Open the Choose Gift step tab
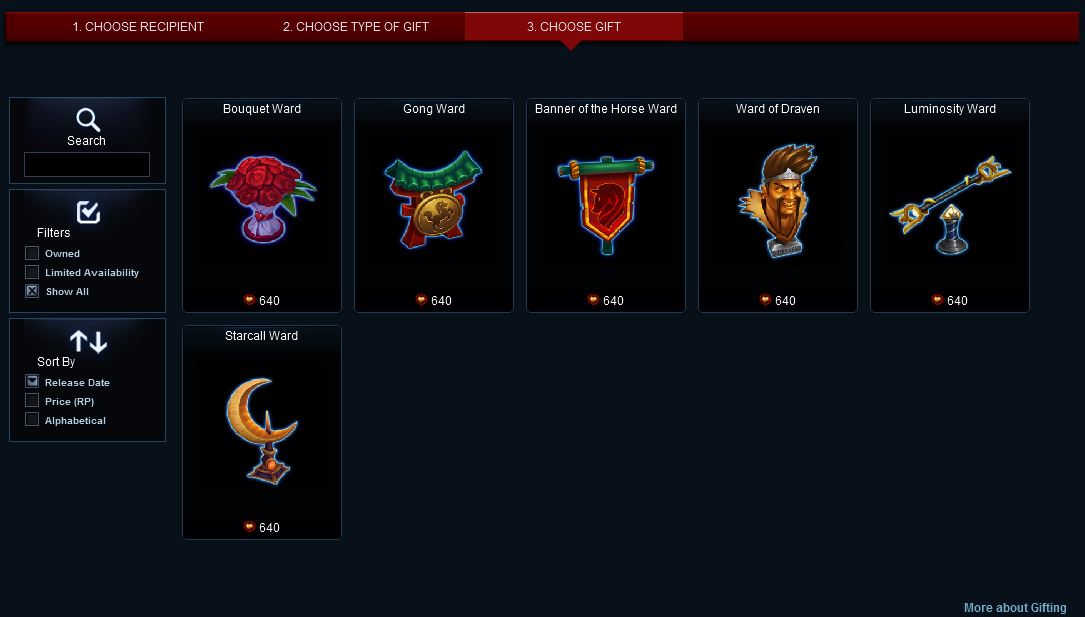 [574, 26]
